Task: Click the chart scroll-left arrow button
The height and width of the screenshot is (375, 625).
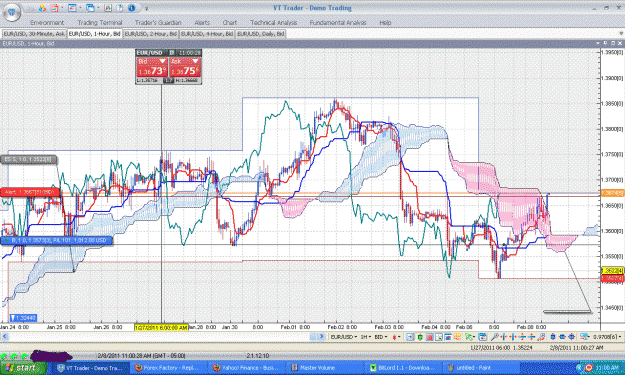Action: pyautogui.click(x=5, y=337)
